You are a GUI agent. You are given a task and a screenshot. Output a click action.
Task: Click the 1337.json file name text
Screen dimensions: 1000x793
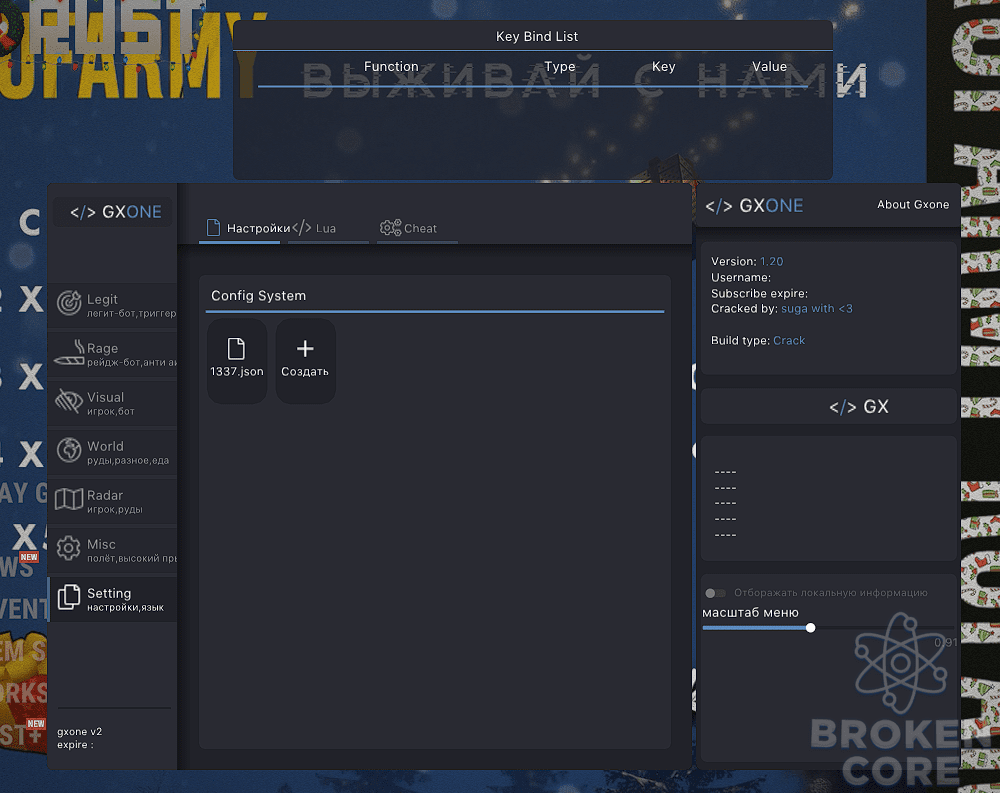[237, 371]
